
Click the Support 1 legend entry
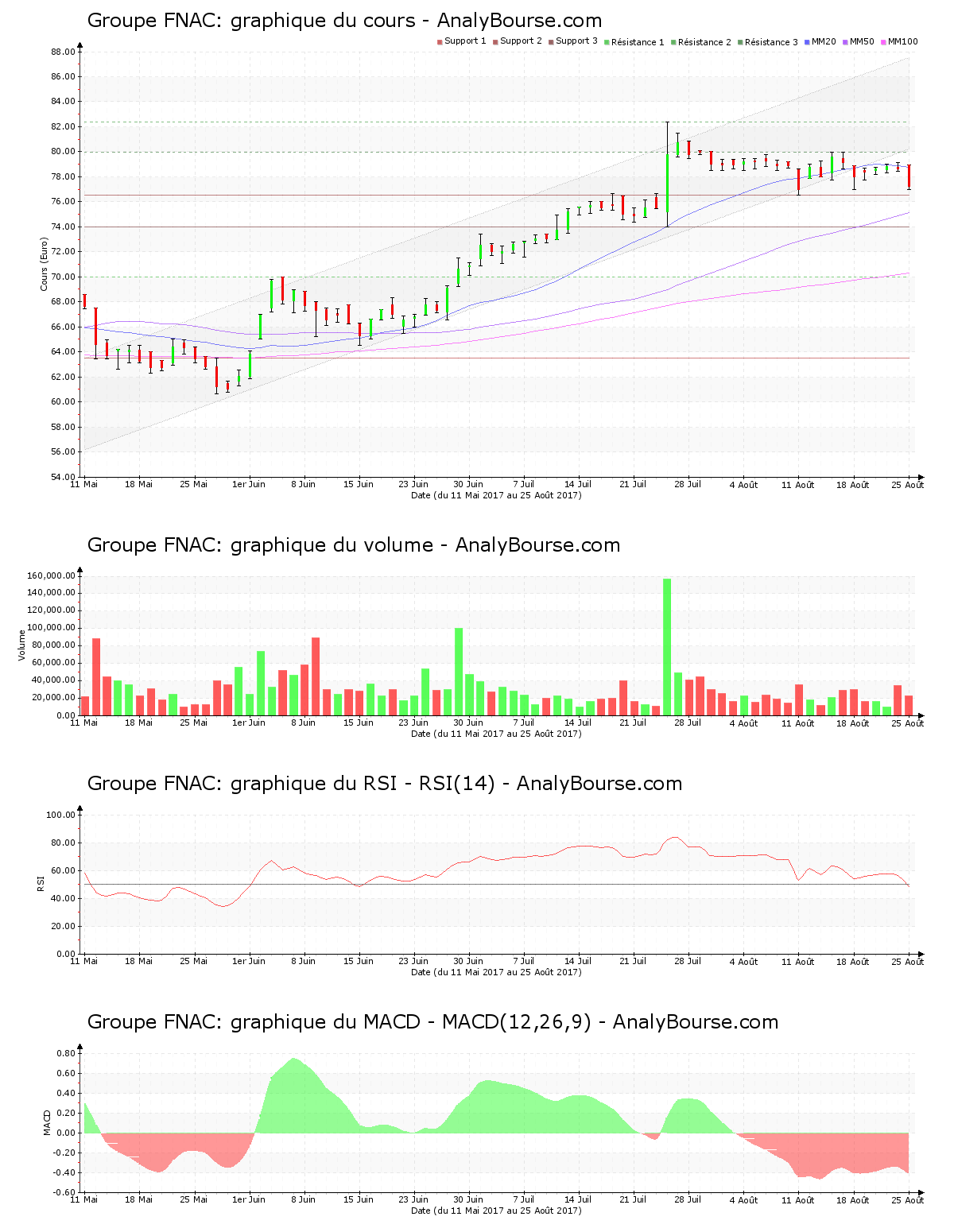coord(462,41)
